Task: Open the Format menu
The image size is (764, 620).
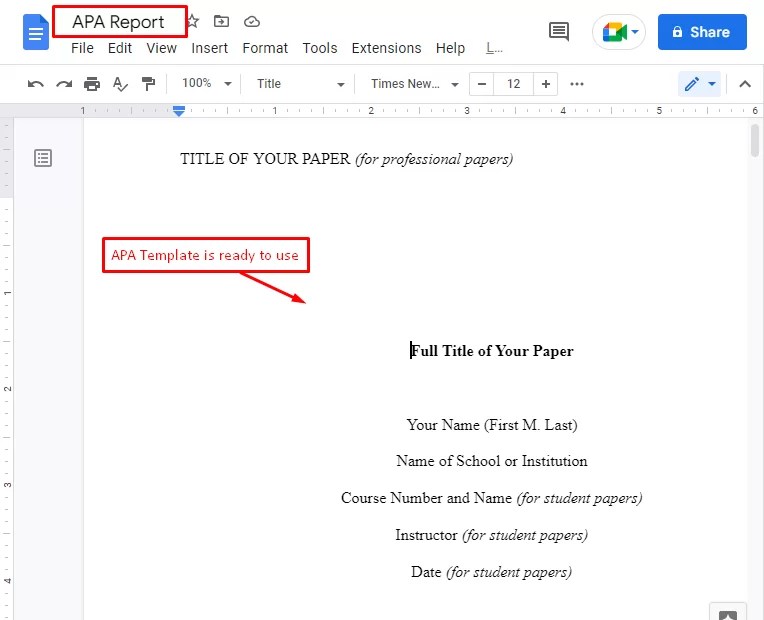Action: 265,48
